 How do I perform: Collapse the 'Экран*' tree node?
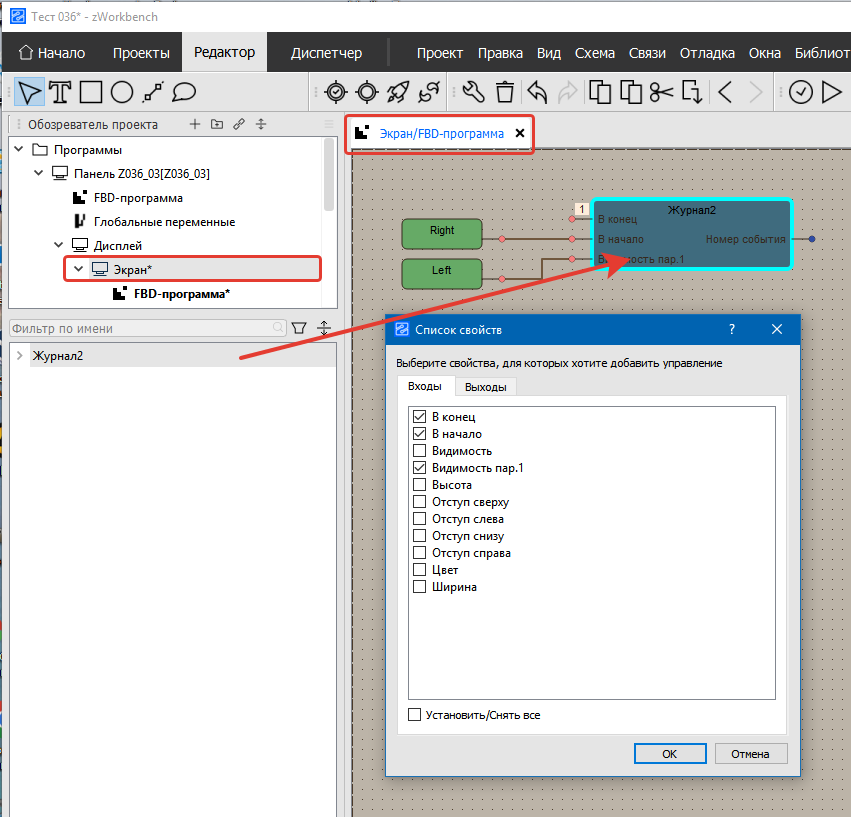(79, 269)
